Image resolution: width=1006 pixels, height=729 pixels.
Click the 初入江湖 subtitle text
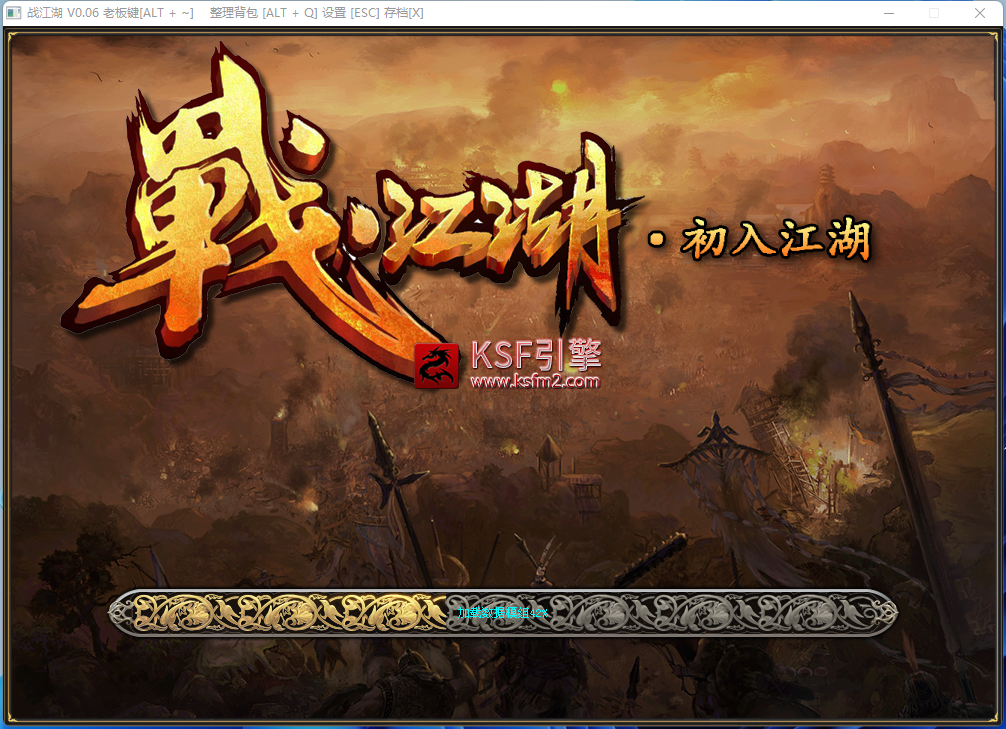(776, 239)
